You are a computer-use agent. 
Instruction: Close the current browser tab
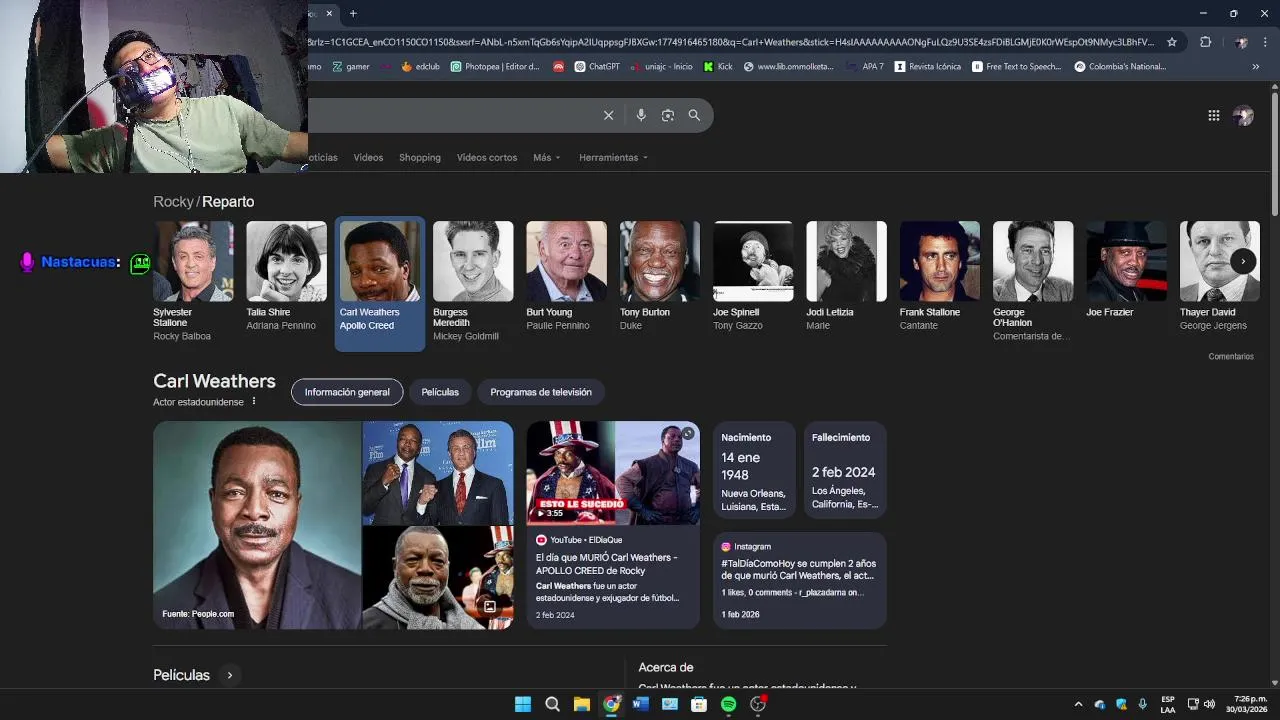(x=329, y=13)
